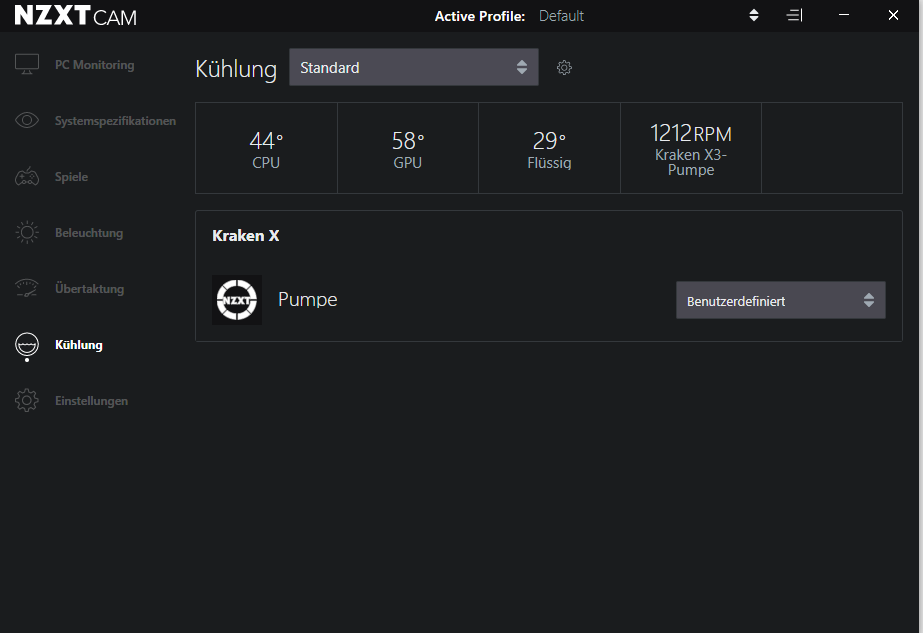Click the Kühlung page title
Viewport: 923px width, 633px height.
click(236, 68)
